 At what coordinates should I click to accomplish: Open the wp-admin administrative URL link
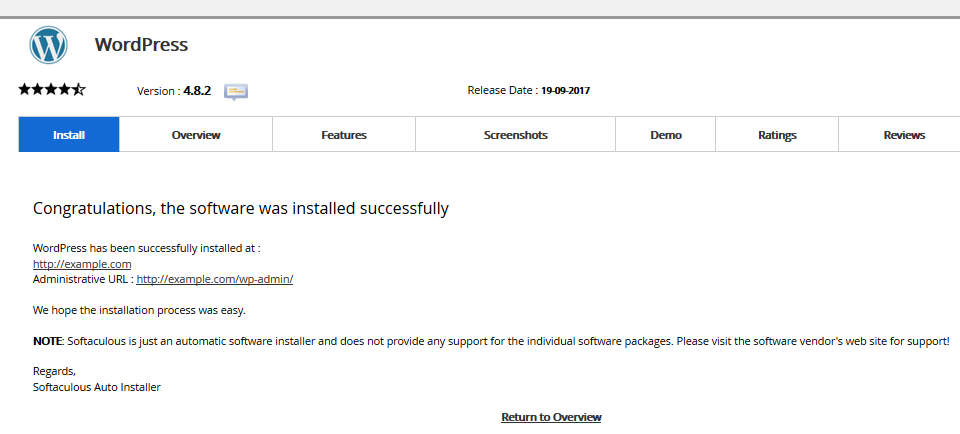pyautogui.click(x=215, y=280)
